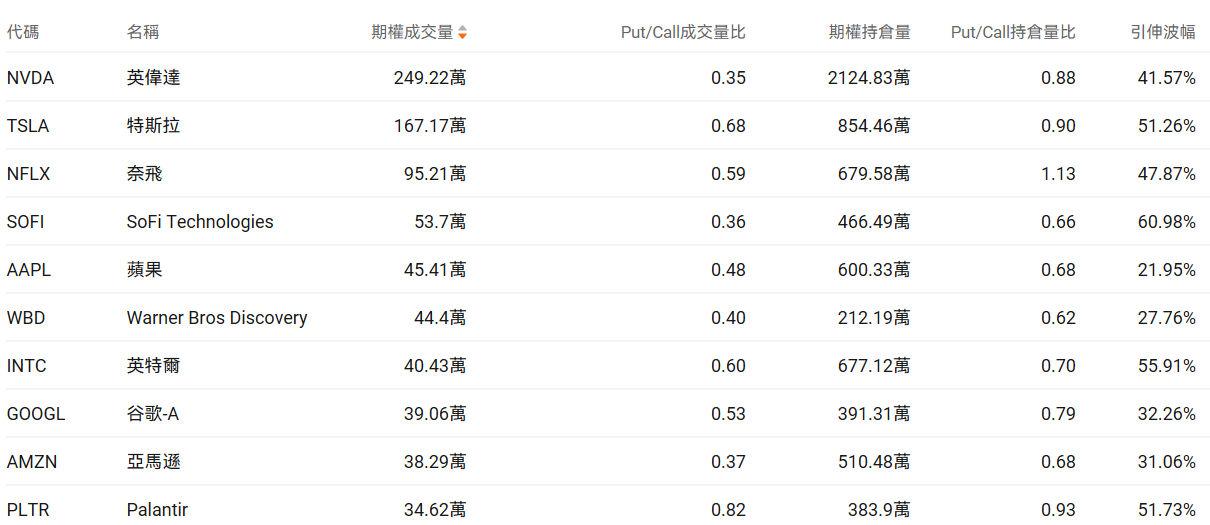Select the INTC ticker code
Image resolution: width=1210 pixels, height=525 pixels.
pos(27,366)
